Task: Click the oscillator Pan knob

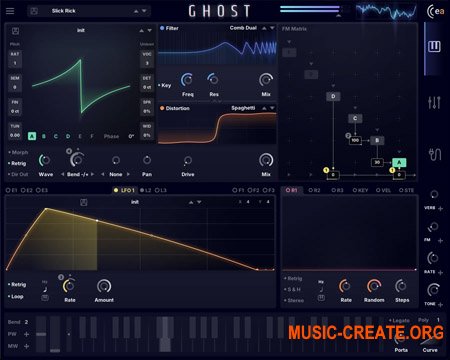Action: (x=147, y=160)
